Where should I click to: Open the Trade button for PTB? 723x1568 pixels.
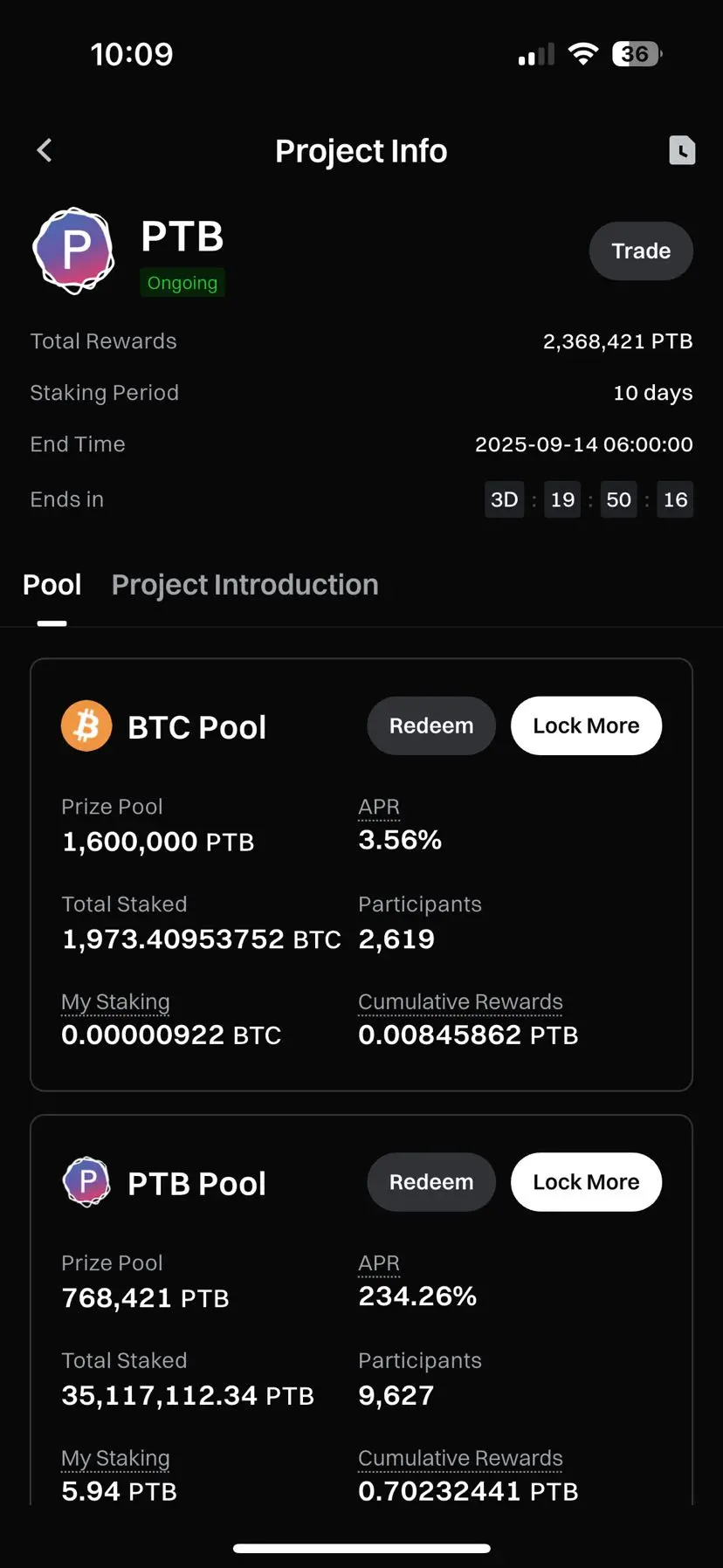(x=641, y=251)
